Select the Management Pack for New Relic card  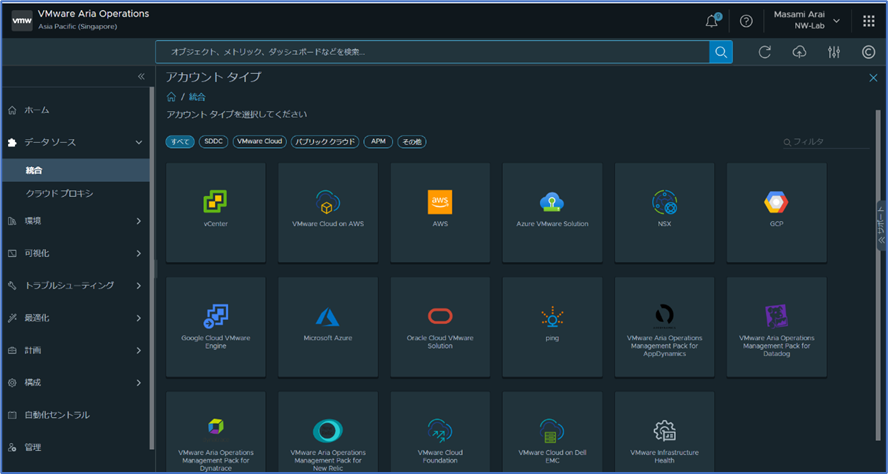pos(328,433)
